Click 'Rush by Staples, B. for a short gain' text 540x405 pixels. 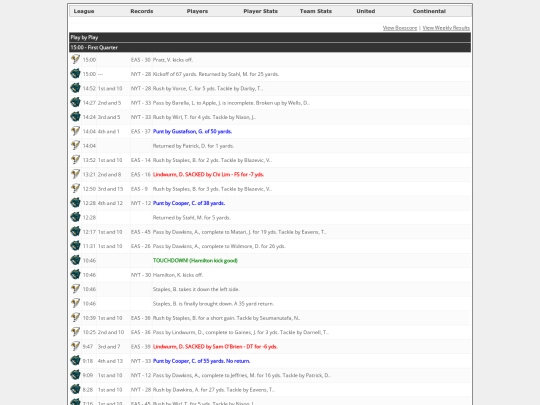click(194, 318)
